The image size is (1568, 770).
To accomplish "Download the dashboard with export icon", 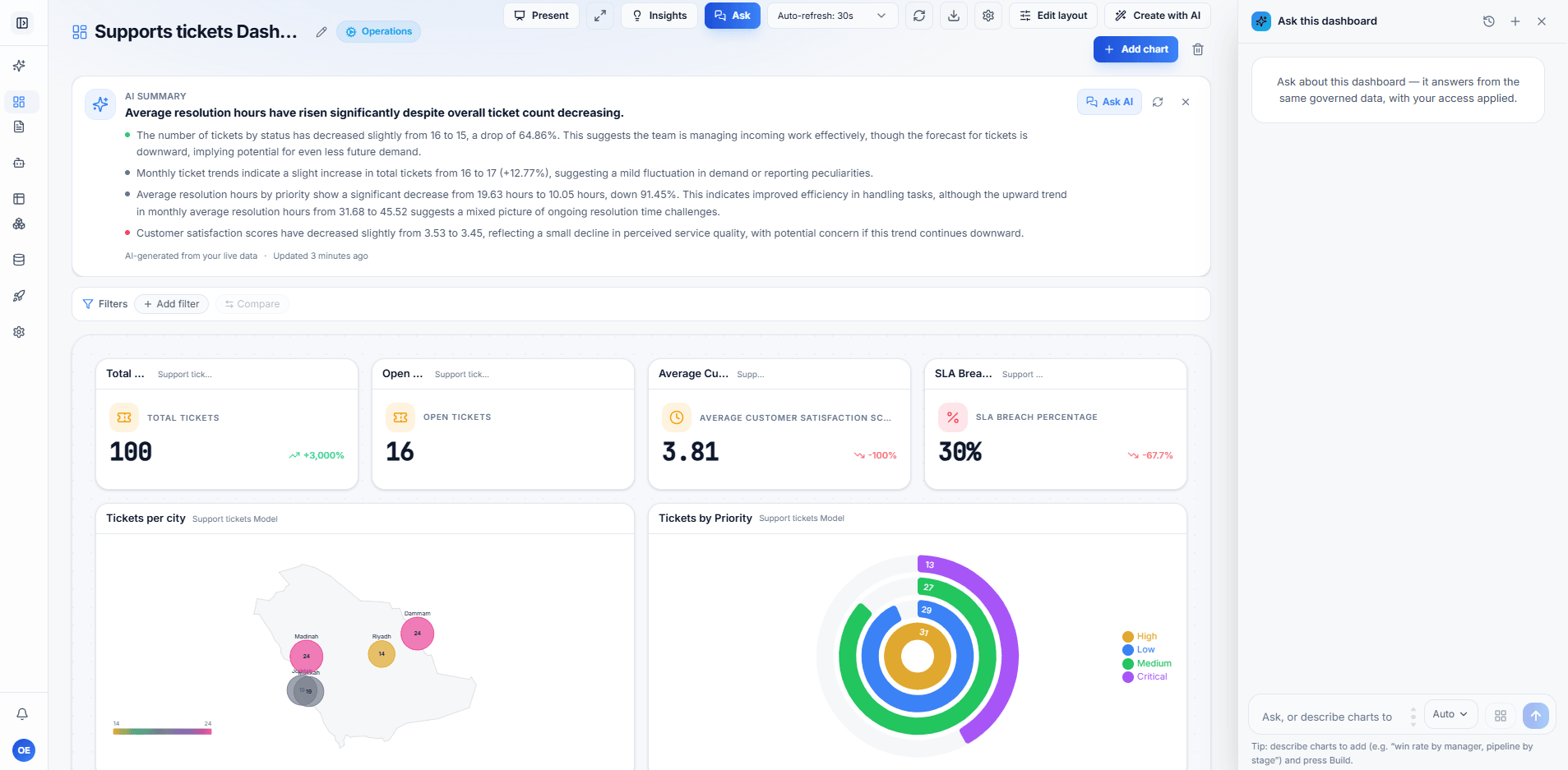I will [x=954, y=16].
